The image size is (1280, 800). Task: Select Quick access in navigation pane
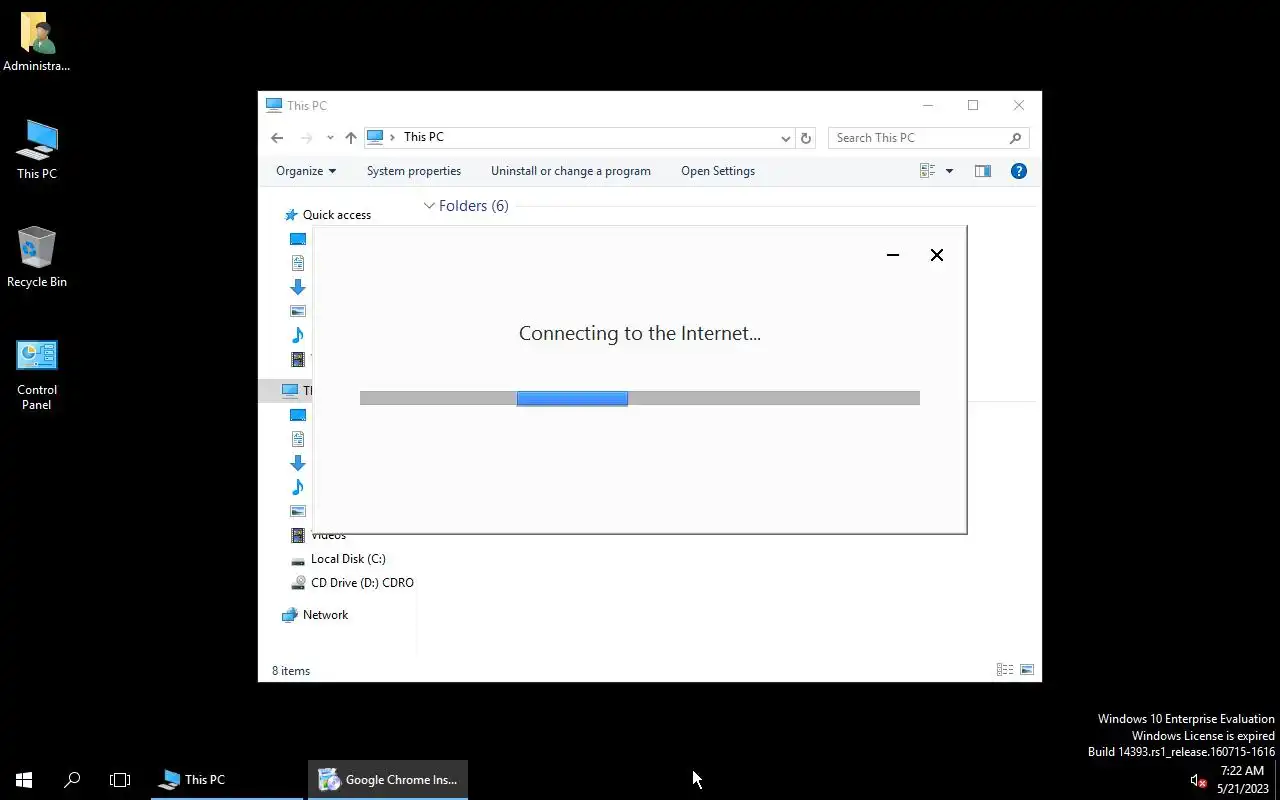point(337,215)
